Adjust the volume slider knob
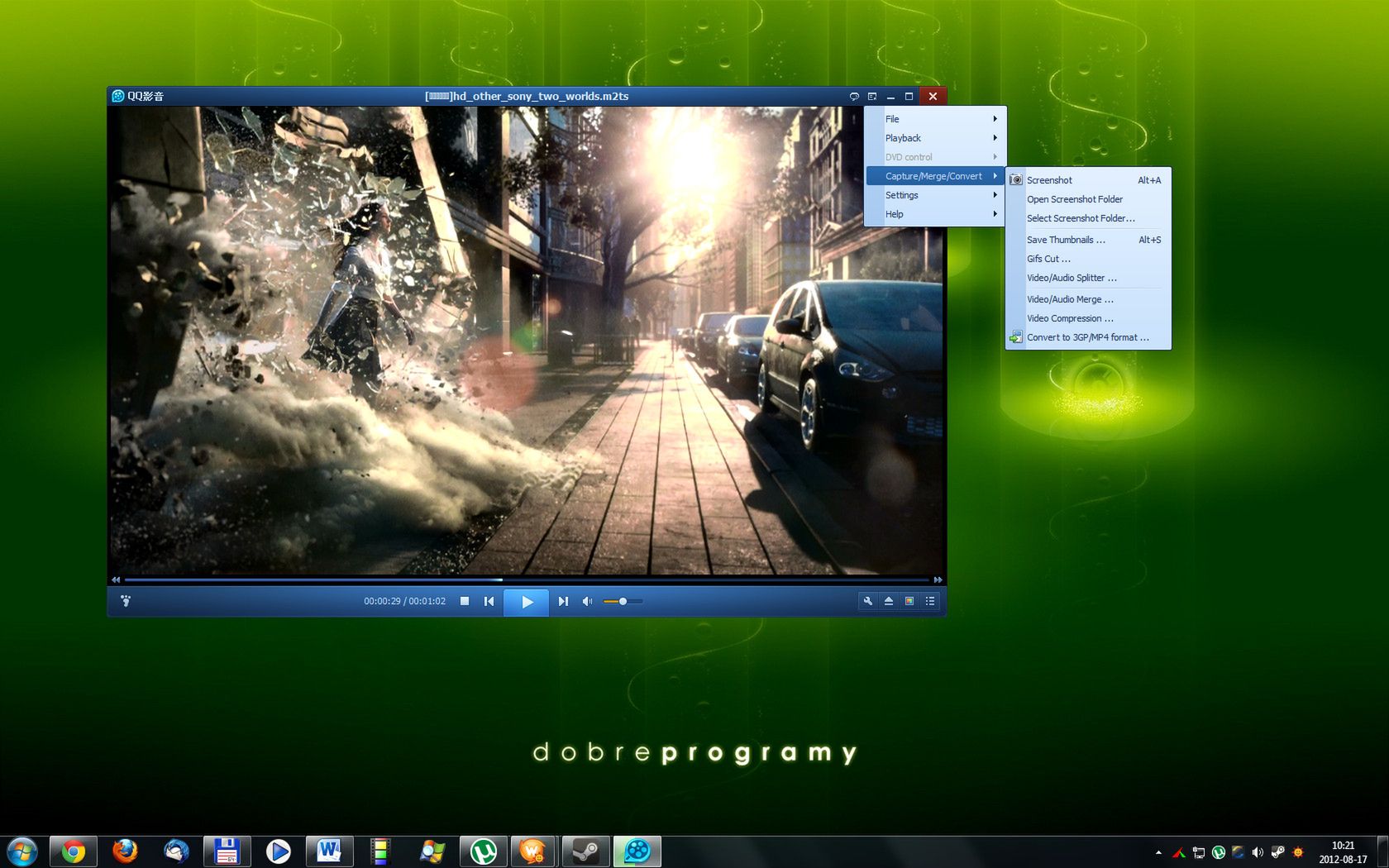 623,601
